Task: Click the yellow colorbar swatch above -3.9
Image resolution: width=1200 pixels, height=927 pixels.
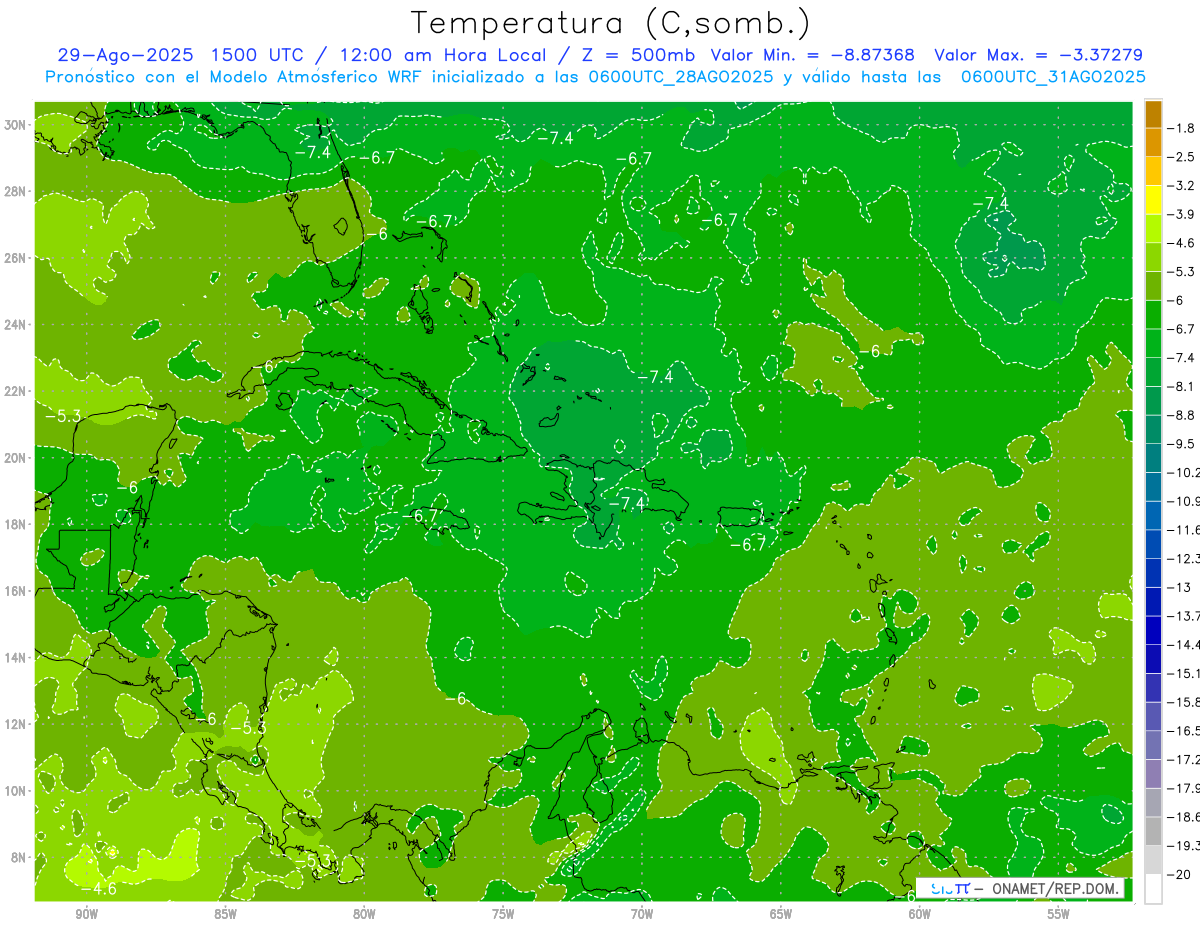Action: click(x=1153, y=200)
